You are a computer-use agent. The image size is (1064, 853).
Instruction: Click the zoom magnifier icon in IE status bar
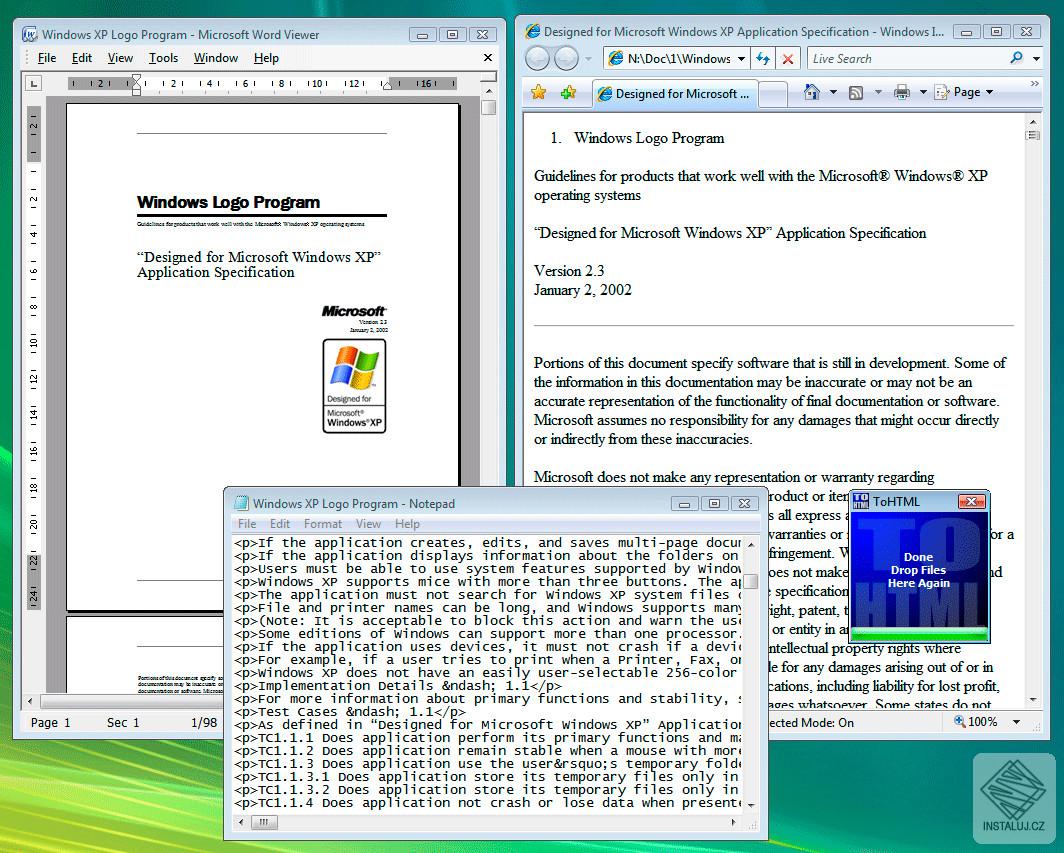(960, 721)
